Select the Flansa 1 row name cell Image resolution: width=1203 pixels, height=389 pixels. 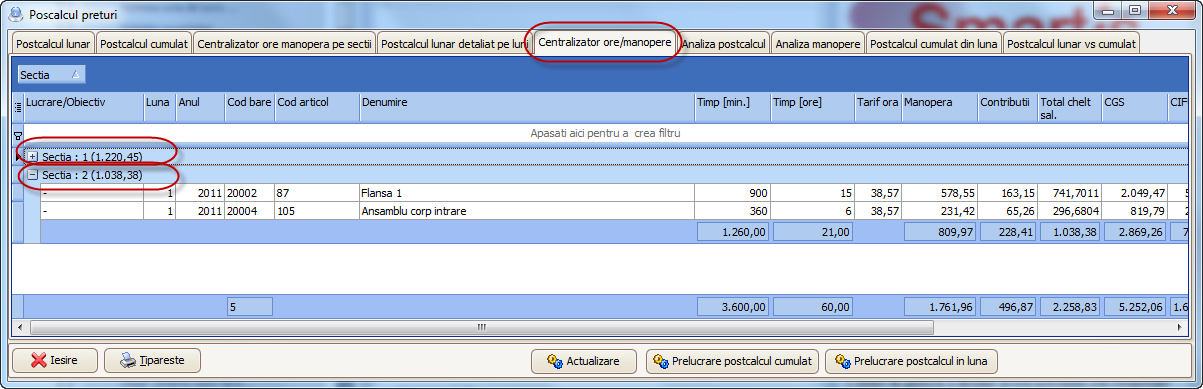527,192
